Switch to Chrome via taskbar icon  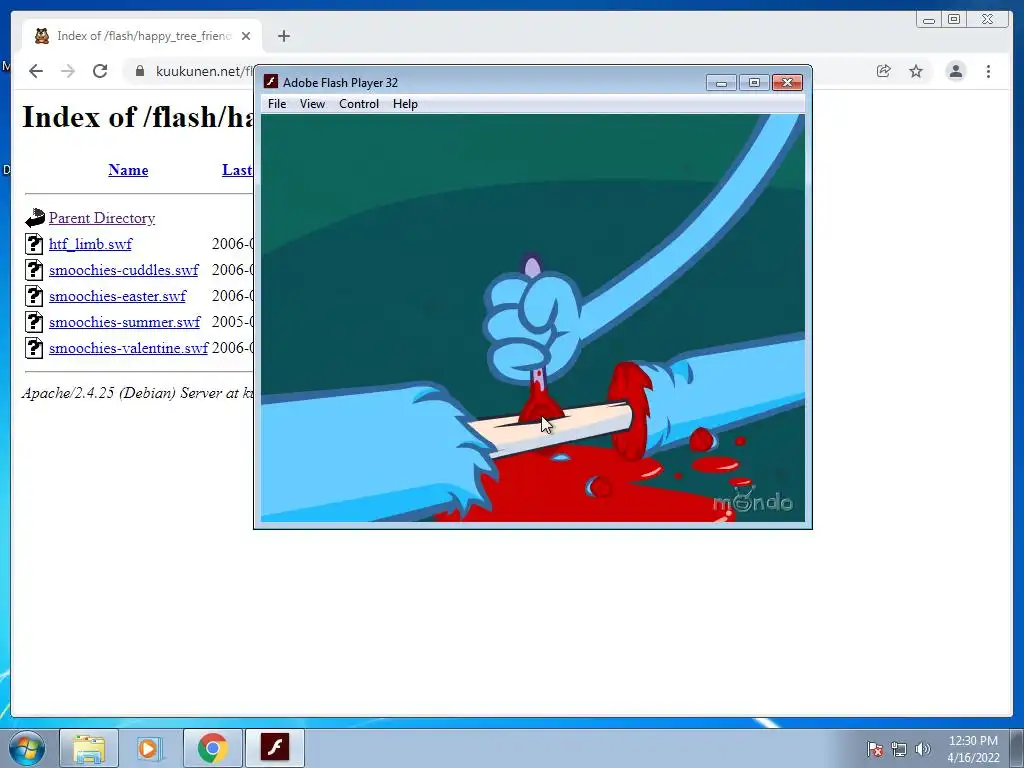212,748
